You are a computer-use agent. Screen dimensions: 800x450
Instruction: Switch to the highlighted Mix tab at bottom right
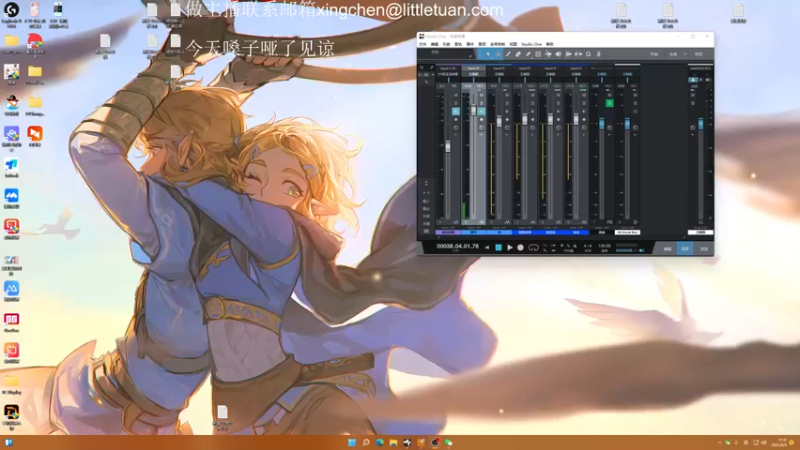click(x=685, y=249)
